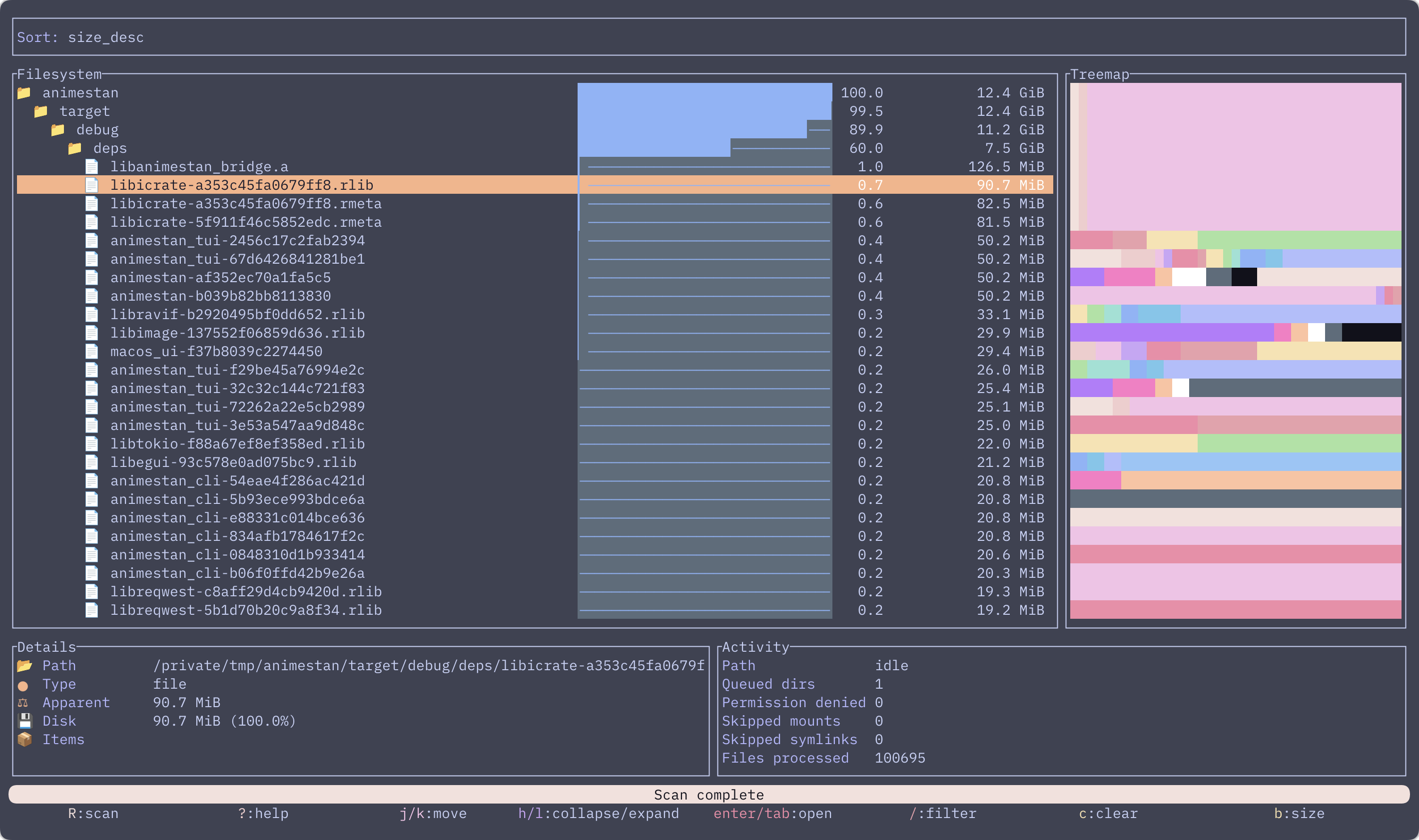Click file icon of libravif-b2920495bf0dd652.rlib
Viewport: 1419px width, 840px height.
coord(92,315)
